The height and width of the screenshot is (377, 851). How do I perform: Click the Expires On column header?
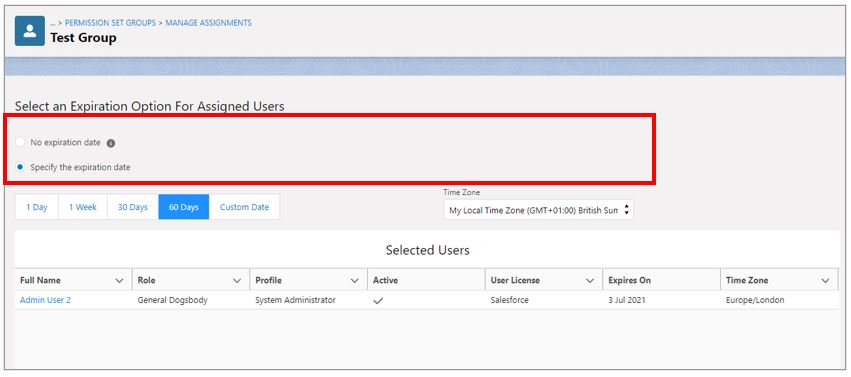[x=630, y=280]
